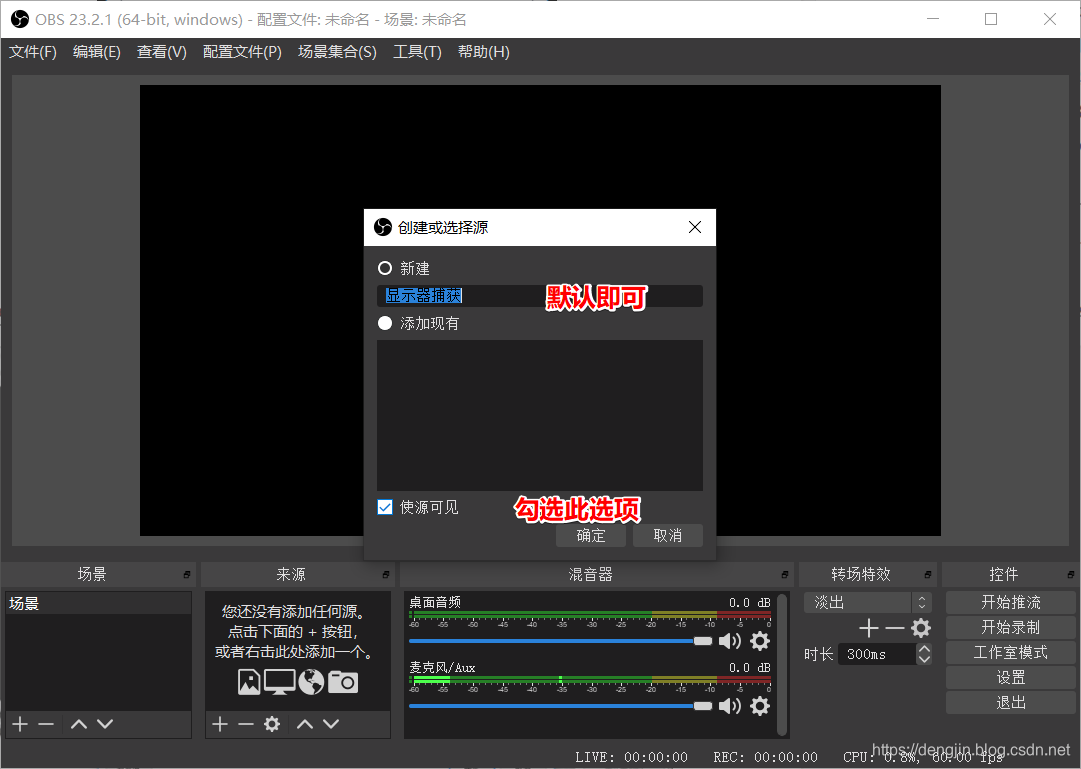Enable 工作室模式 studio mode
The image size is (1081, 769).
(x=1011, y=652)
